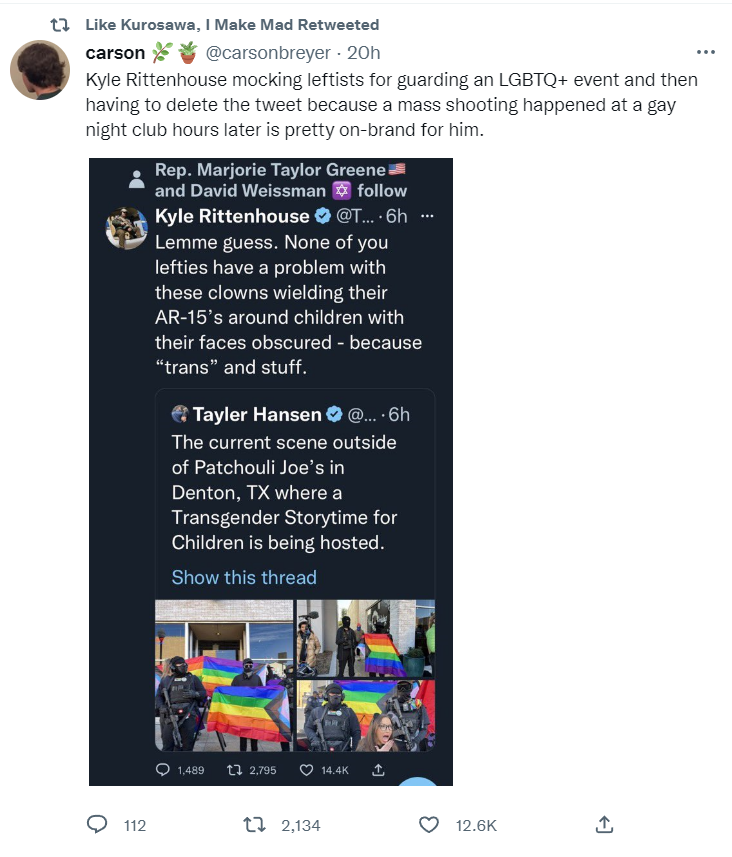
Task: Open the share icon on carson's tweet
Action: (x=604, y=824)
